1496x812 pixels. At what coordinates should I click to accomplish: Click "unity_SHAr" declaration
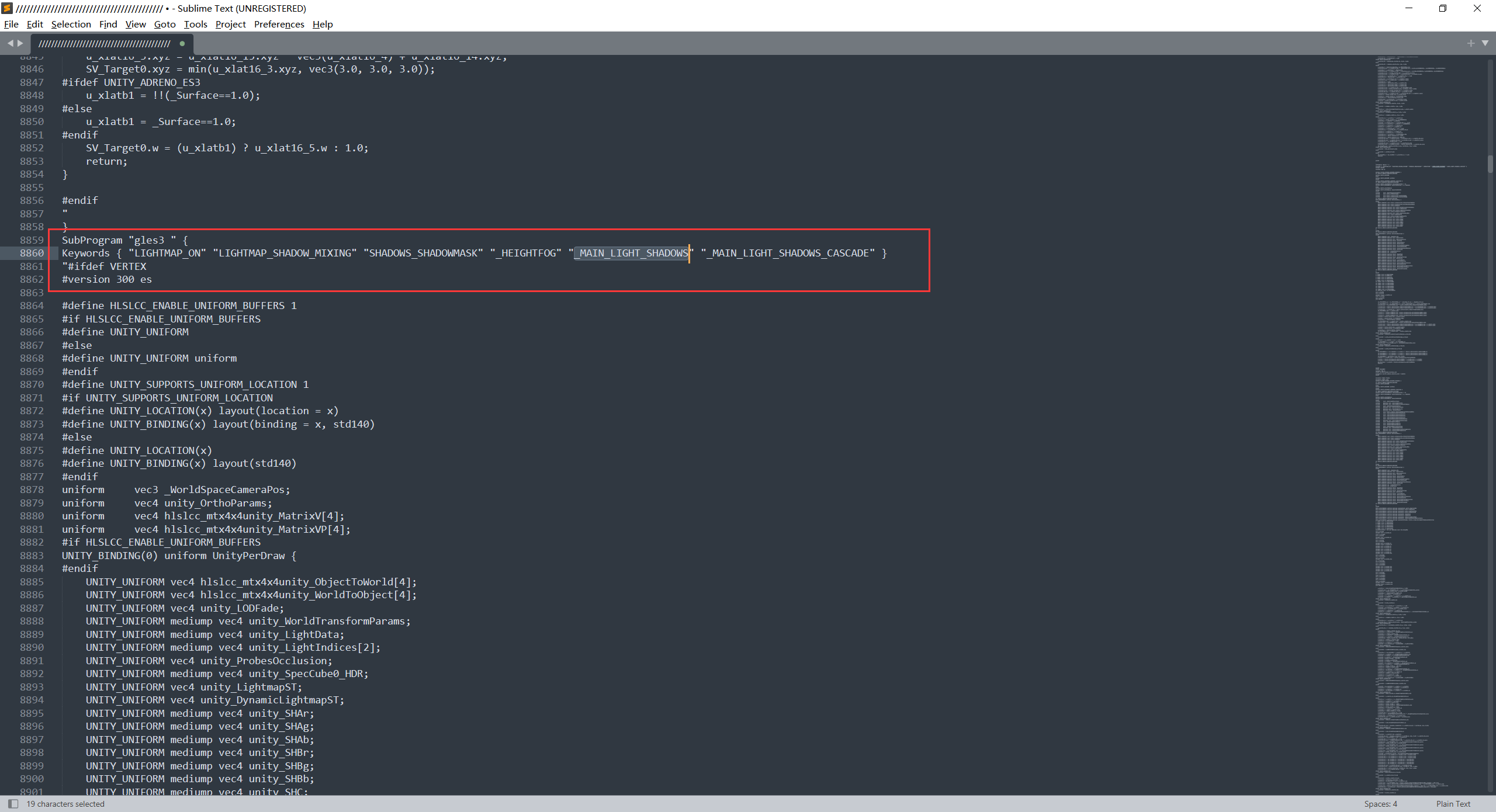click(200, 713)
